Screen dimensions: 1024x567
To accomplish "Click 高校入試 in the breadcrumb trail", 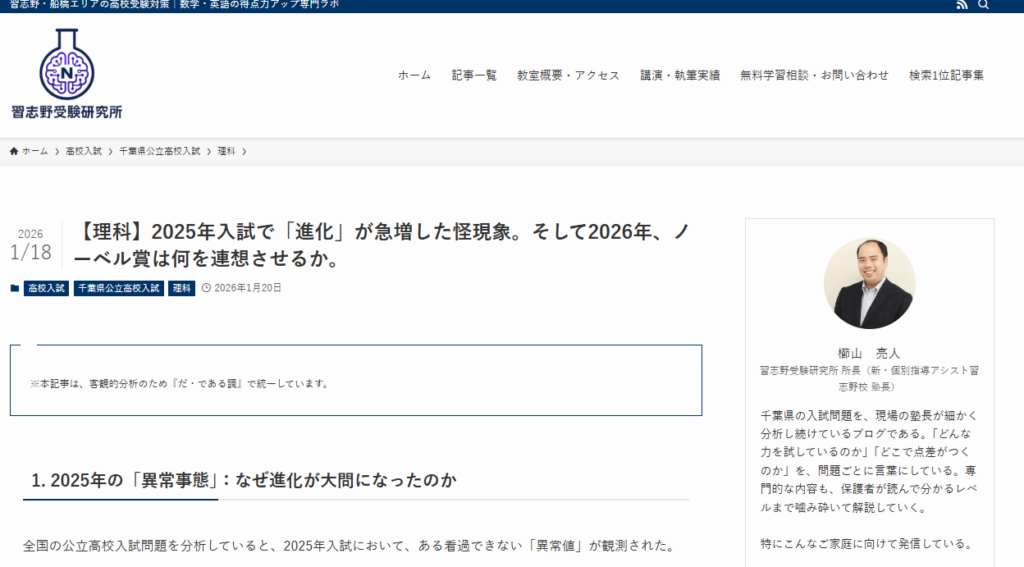I will pos(84,151).
